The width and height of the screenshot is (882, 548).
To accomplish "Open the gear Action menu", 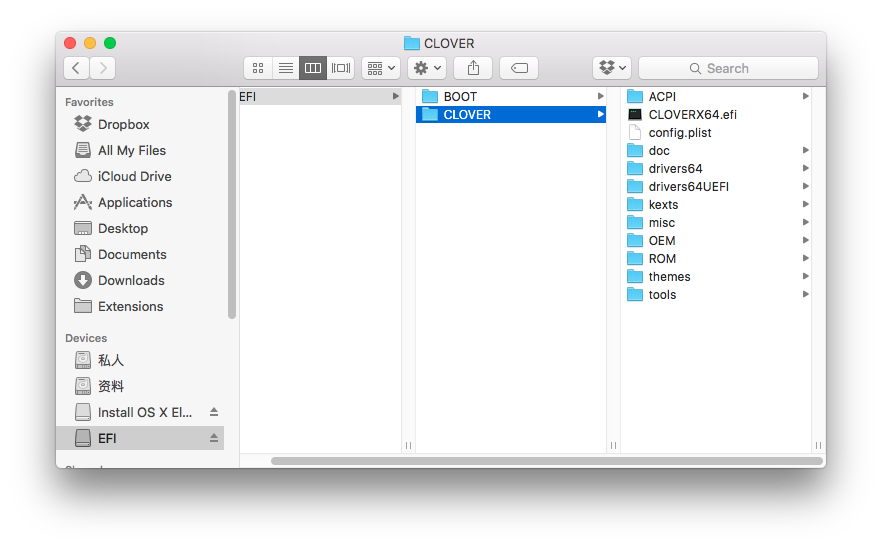I will pos(427,68).
